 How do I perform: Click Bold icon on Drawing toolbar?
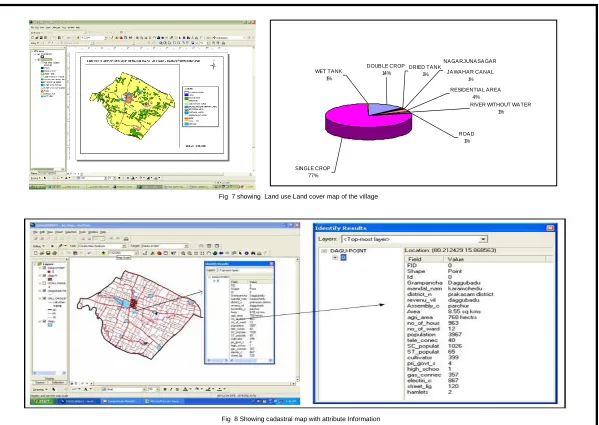tap(165, 389)
